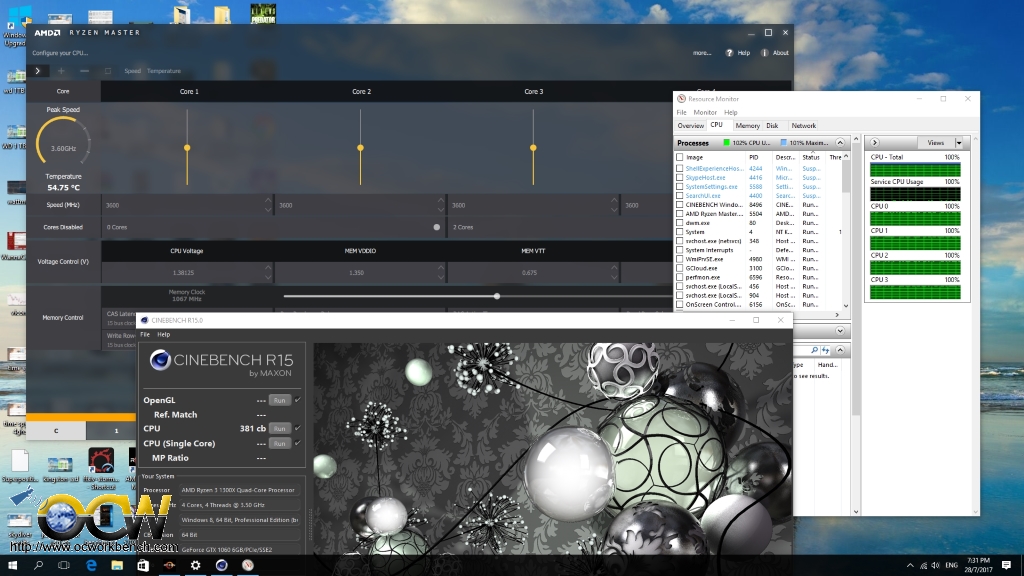Show hidden system tray icons chevron

coord(910,565)
